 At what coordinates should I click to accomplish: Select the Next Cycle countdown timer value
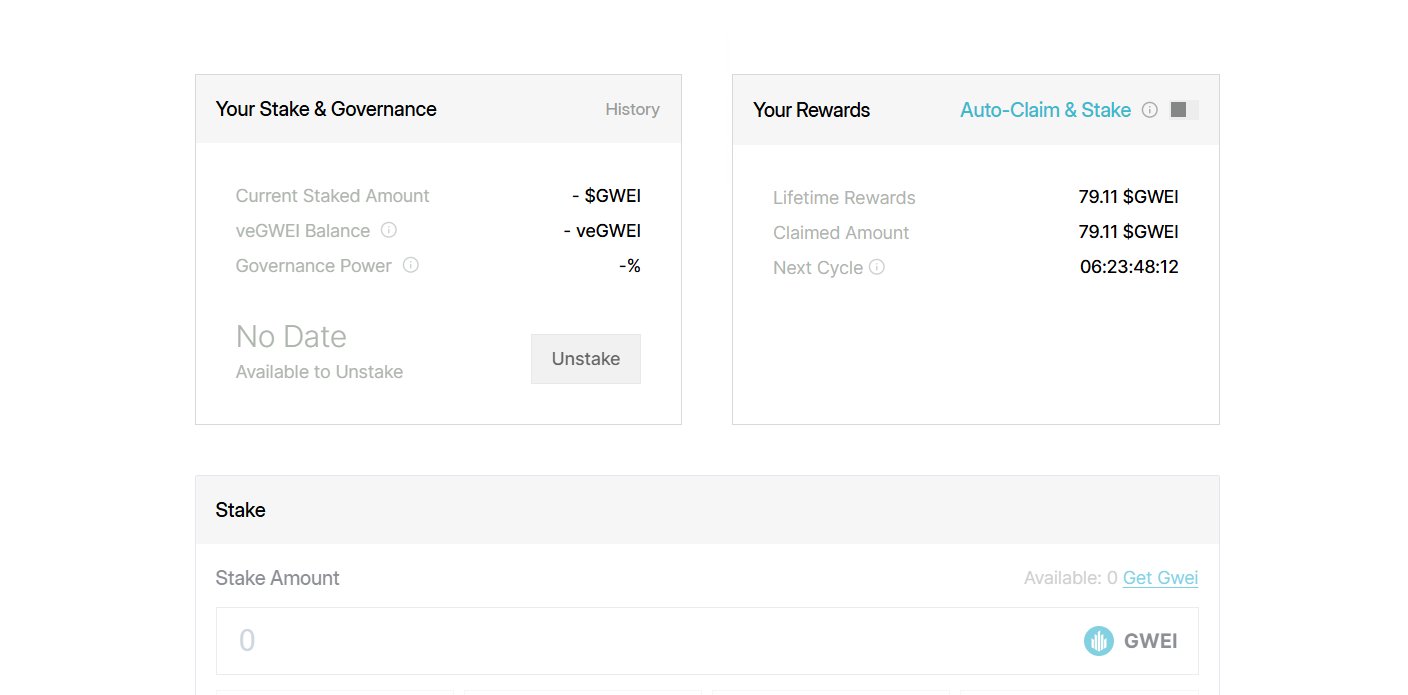(x=1129, y=267)
